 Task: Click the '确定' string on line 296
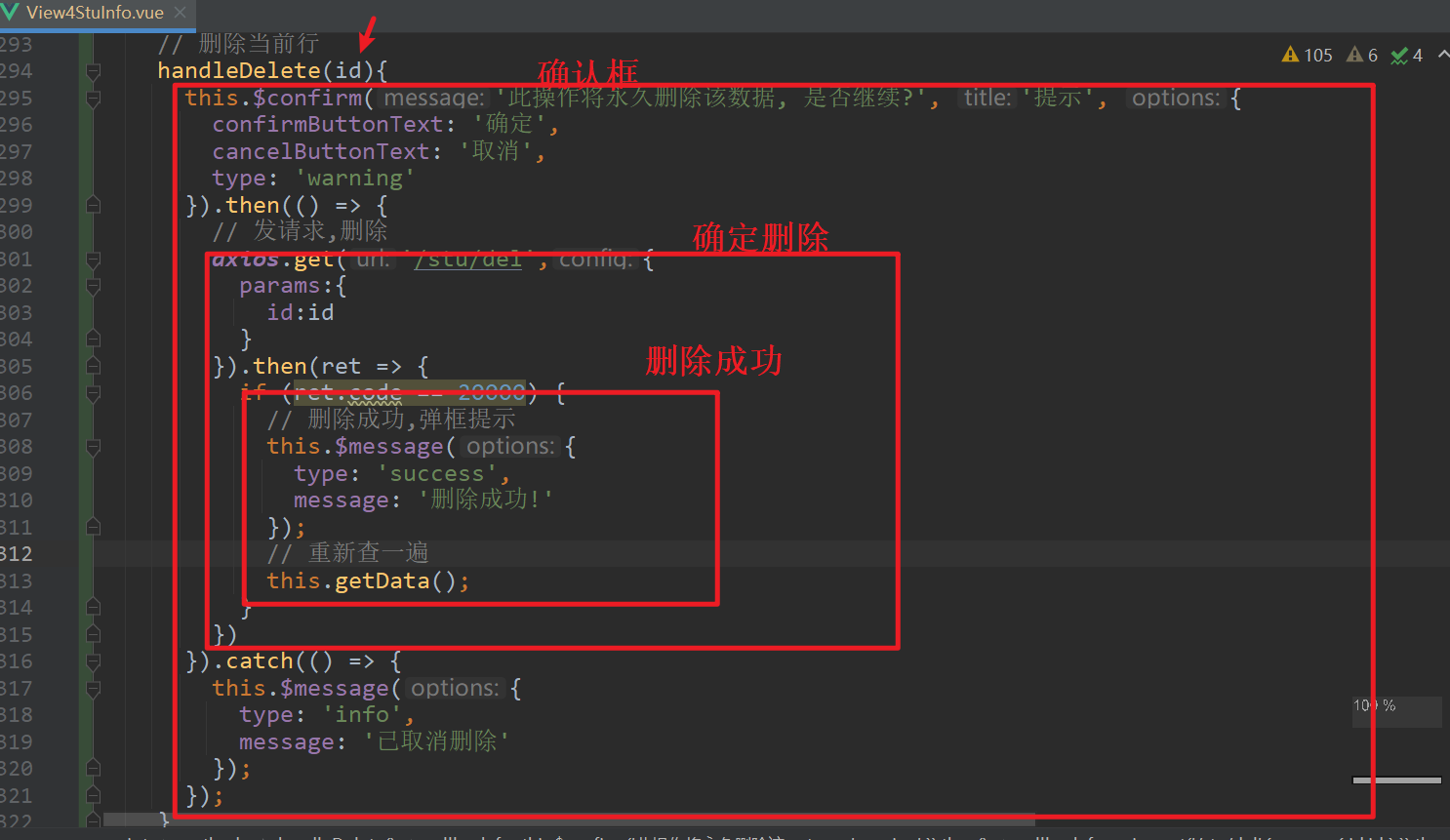pyautogui.click(x=508, y=125)
